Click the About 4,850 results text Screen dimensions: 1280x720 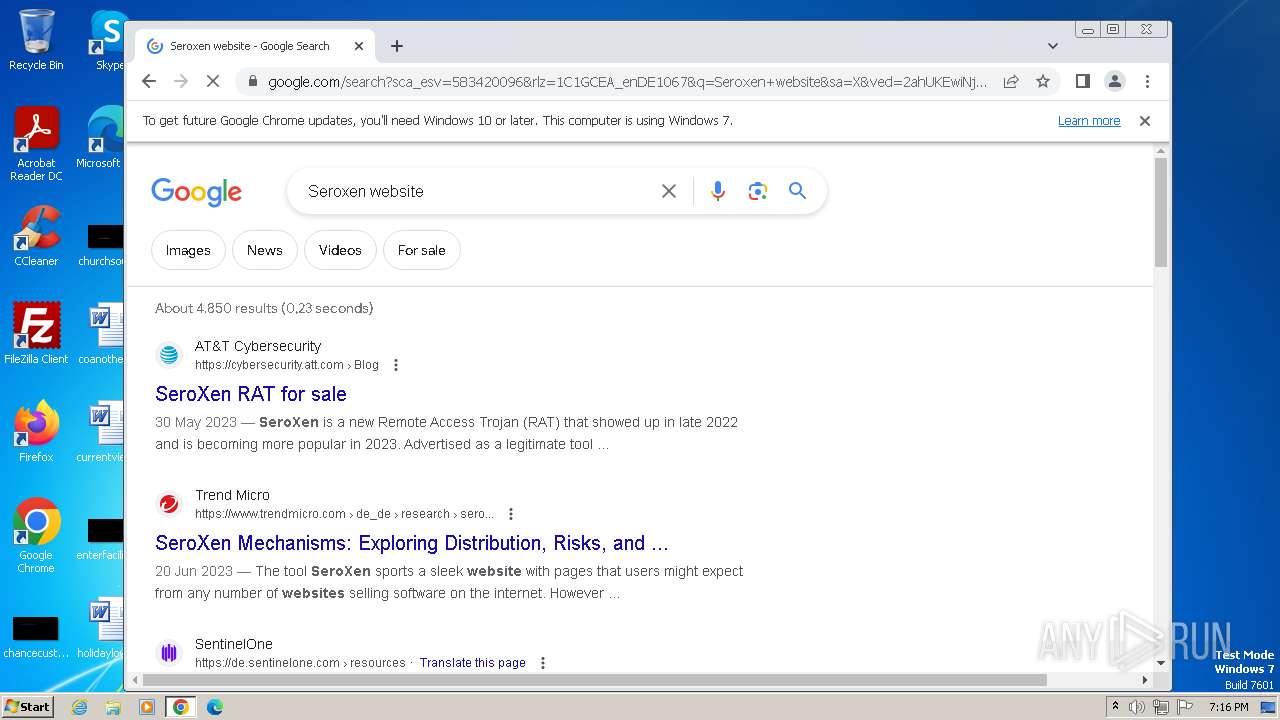coord(264,308)
